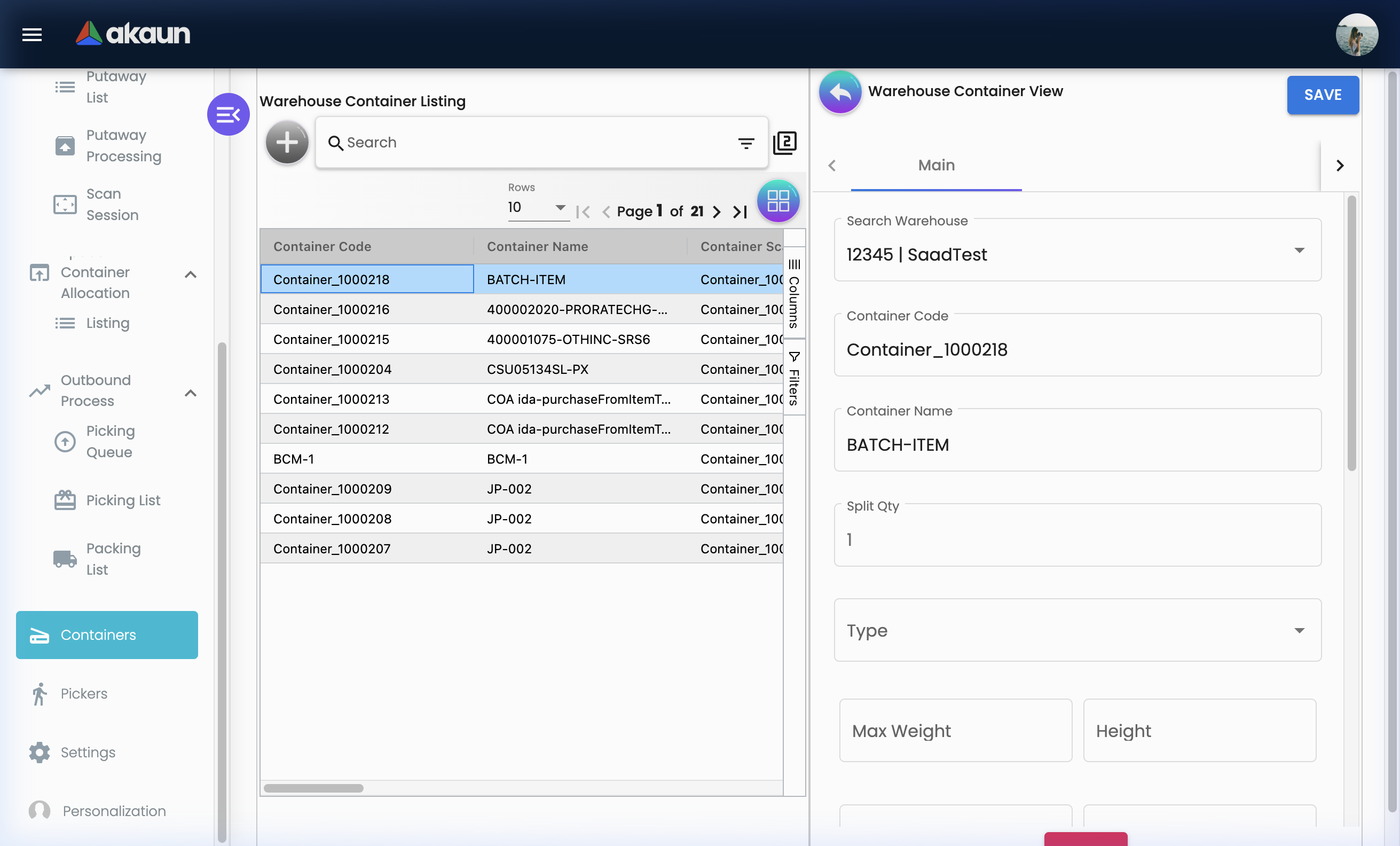The height and width of the screenshot is (846, 1400).
Task: Collapse the sidebar with purple button
Action: tap(229, 114)
